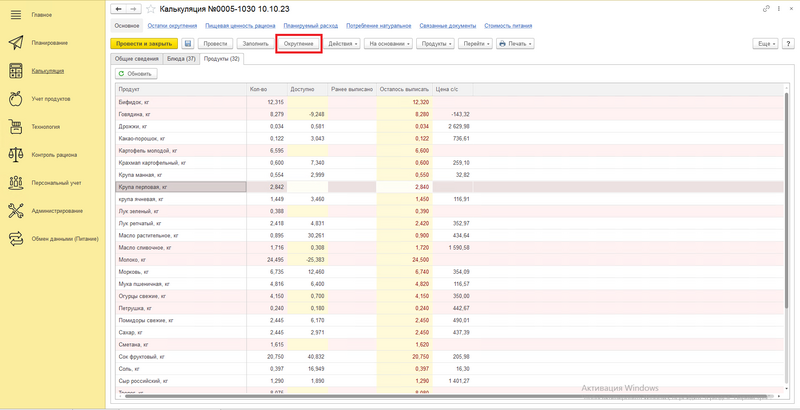Click the save diskette icon in the toolbar
Image resolution: width=800 pixels, height=410 pixels.
pyautogui.click(x=188, y=44)
